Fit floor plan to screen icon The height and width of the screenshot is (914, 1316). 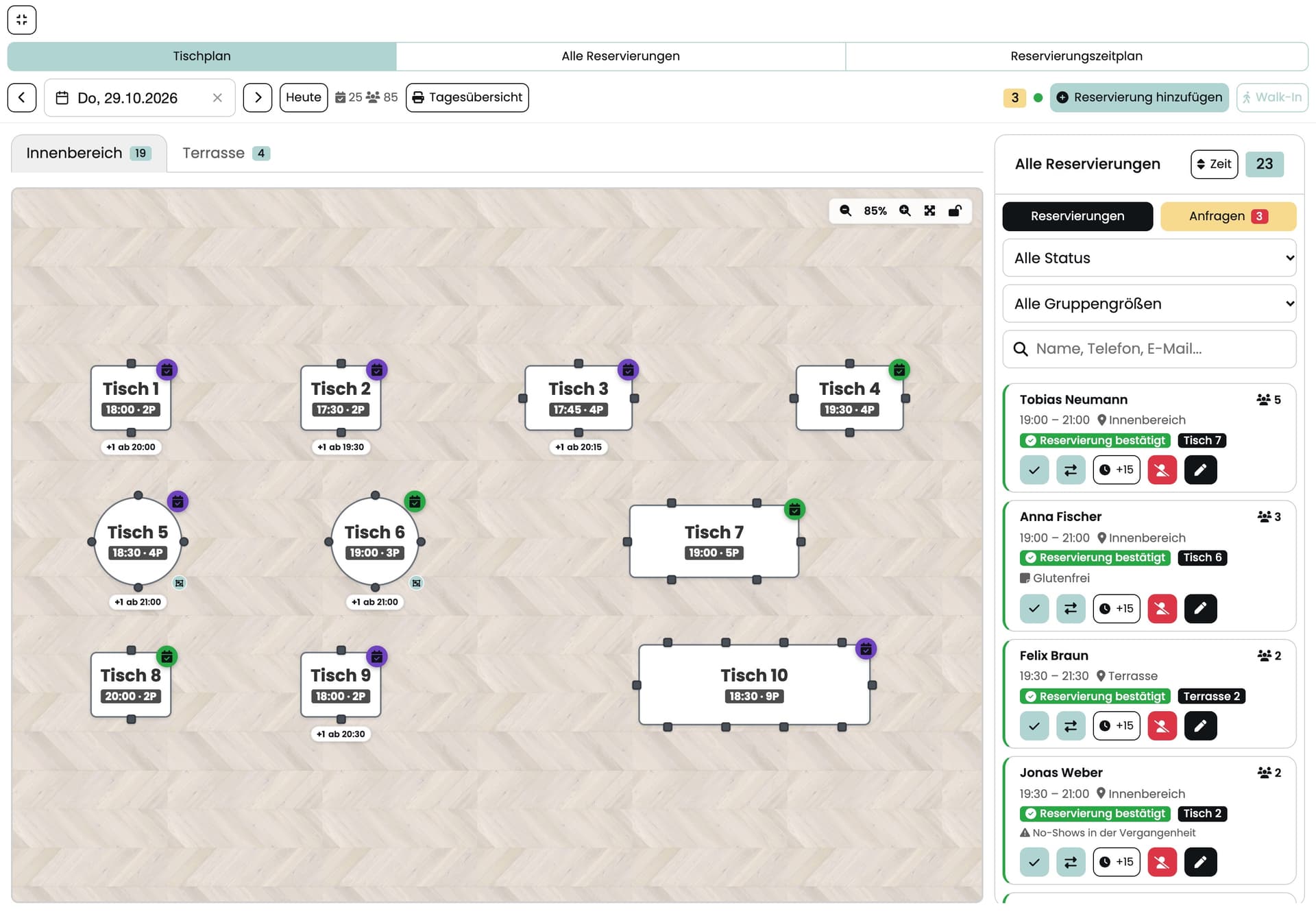[x=929, y=211]
